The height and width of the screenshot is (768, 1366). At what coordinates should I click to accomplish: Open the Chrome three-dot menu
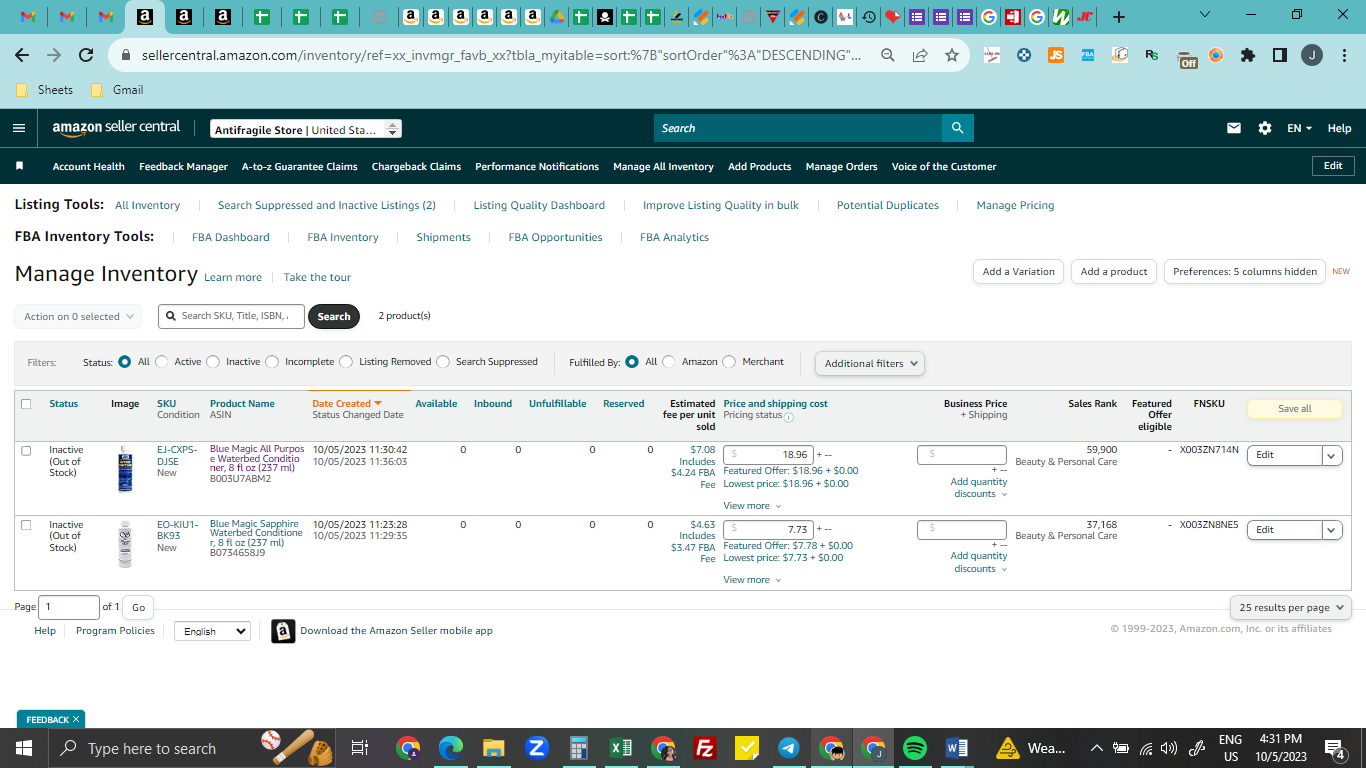[x=1343, y=55]
